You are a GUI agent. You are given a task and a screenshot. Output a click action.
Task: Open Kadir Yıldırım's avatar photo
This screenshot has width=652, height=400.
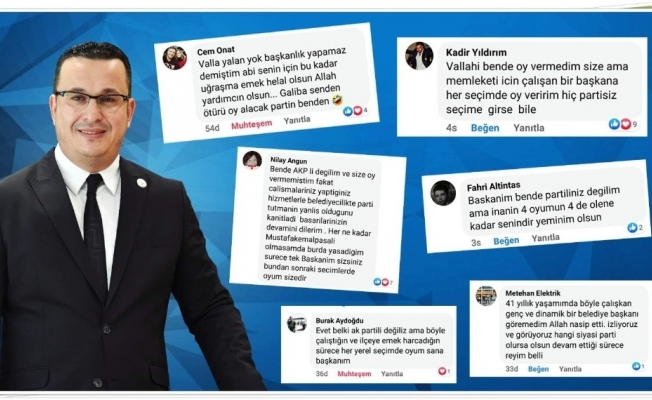[419, 56]
